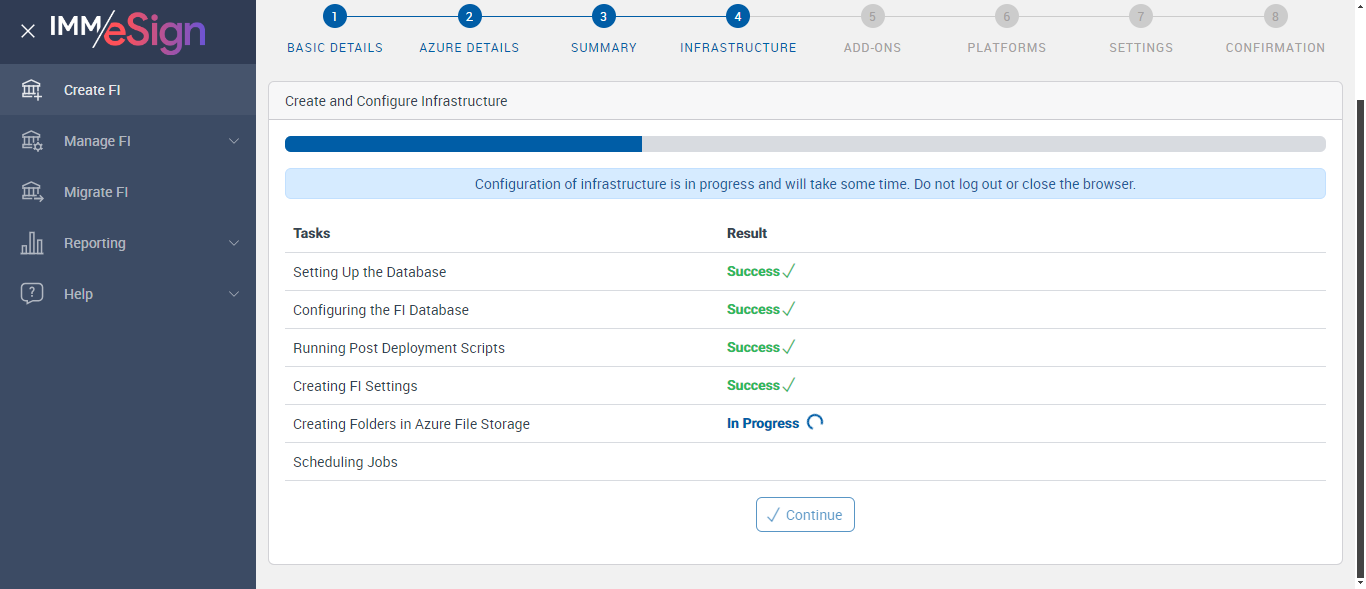Click the Create FI bank icon
The height and width of the screenshot is (589, 1366).
point(32,90)
